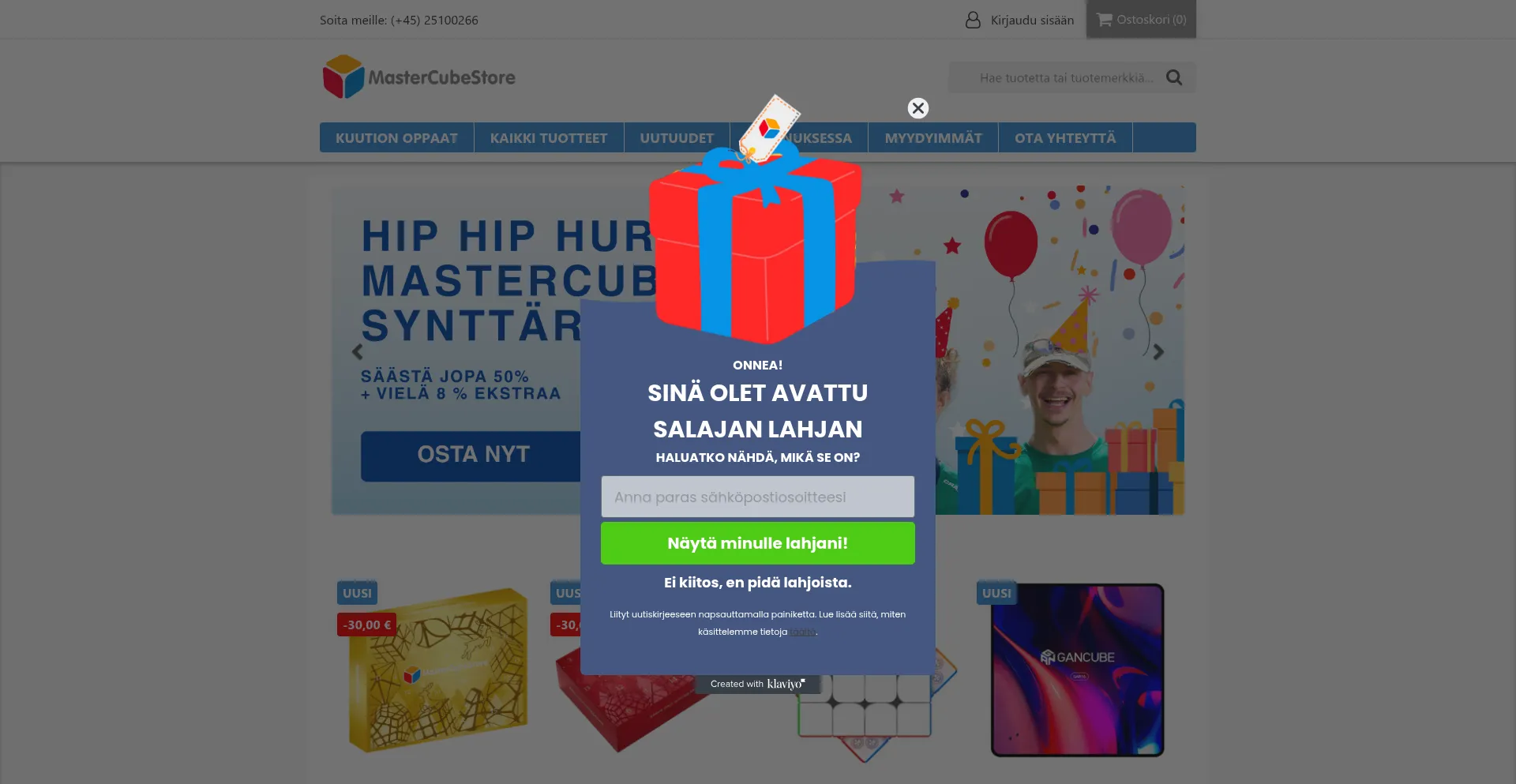Select the MYYDYIMMÄT tab
Screen dimensions: 1516x784
coord(933,137)
